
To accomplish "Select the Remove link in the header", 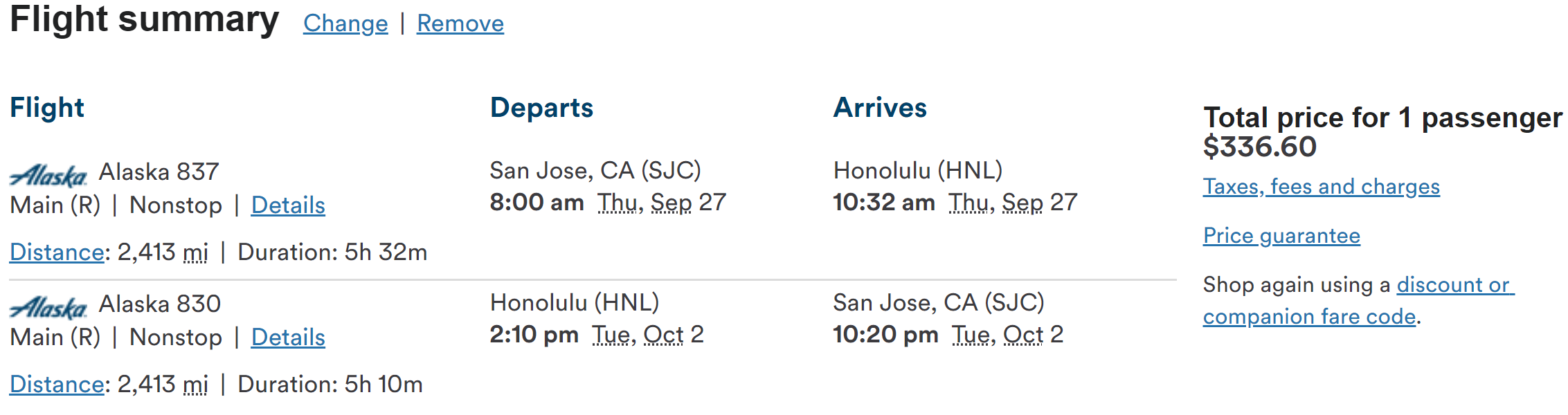I will 460,24.
